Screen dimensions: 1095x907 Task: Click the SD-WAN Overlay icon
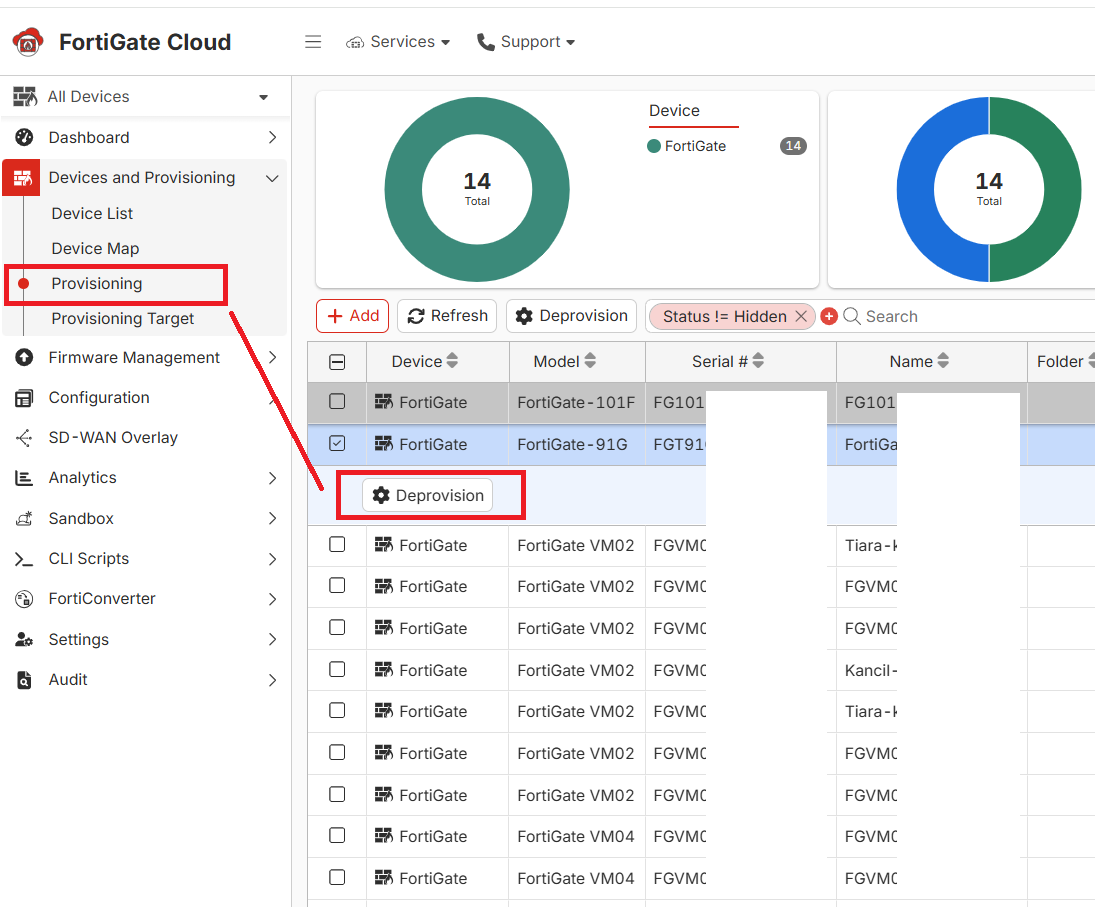point(24,438)
